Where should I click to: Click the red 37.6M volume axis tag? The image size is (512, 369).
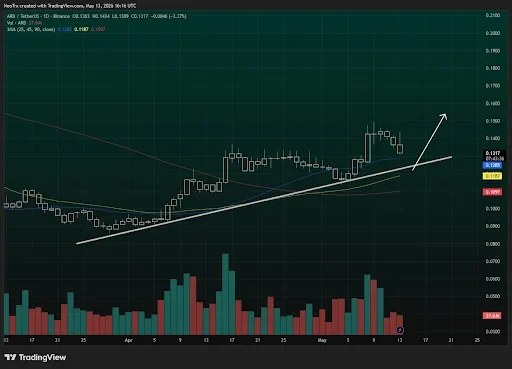click(492, 315)
